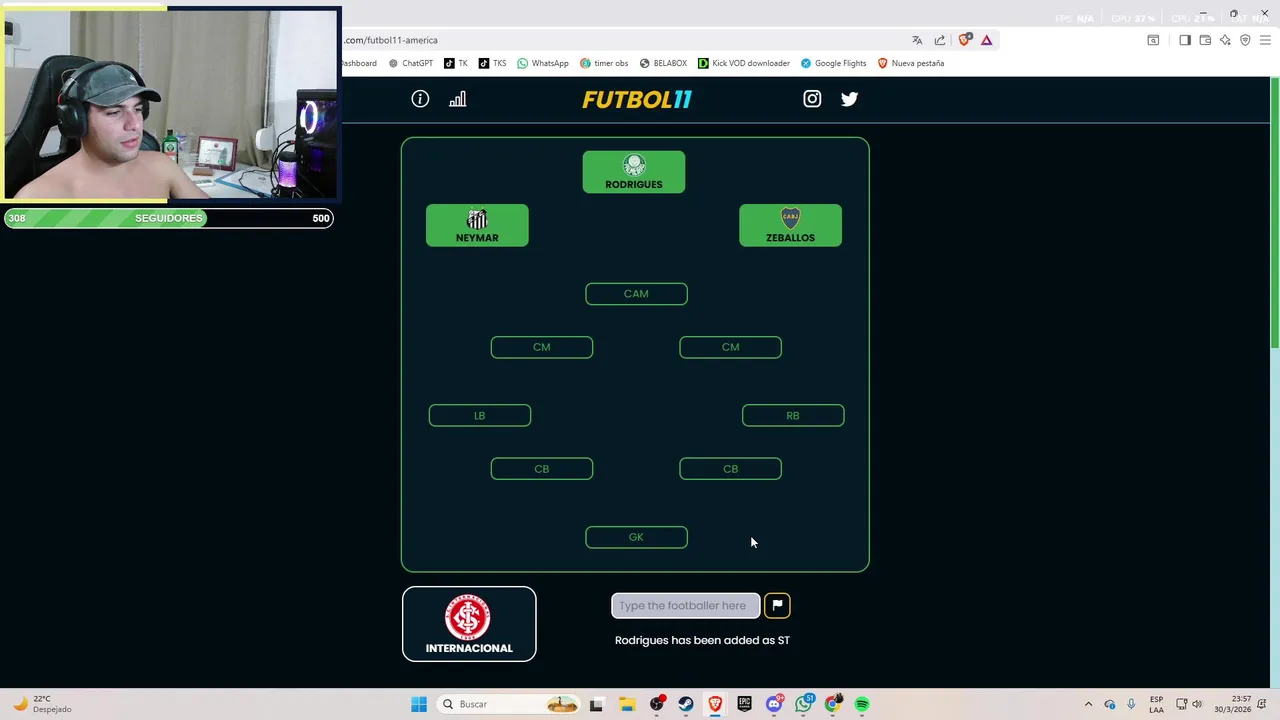The height and width of the screenshot is (720, 1280).
Task: Select the GK position slot
Action: point(636,537)
